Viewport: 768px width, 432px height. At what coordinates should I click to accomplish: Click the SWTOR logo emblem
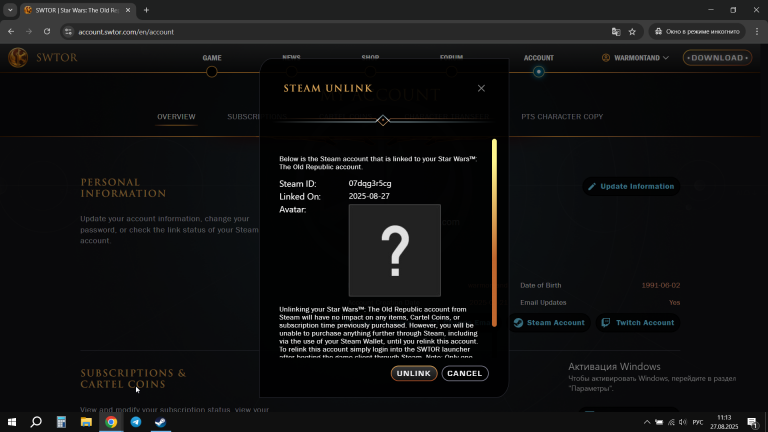[18, 58]
